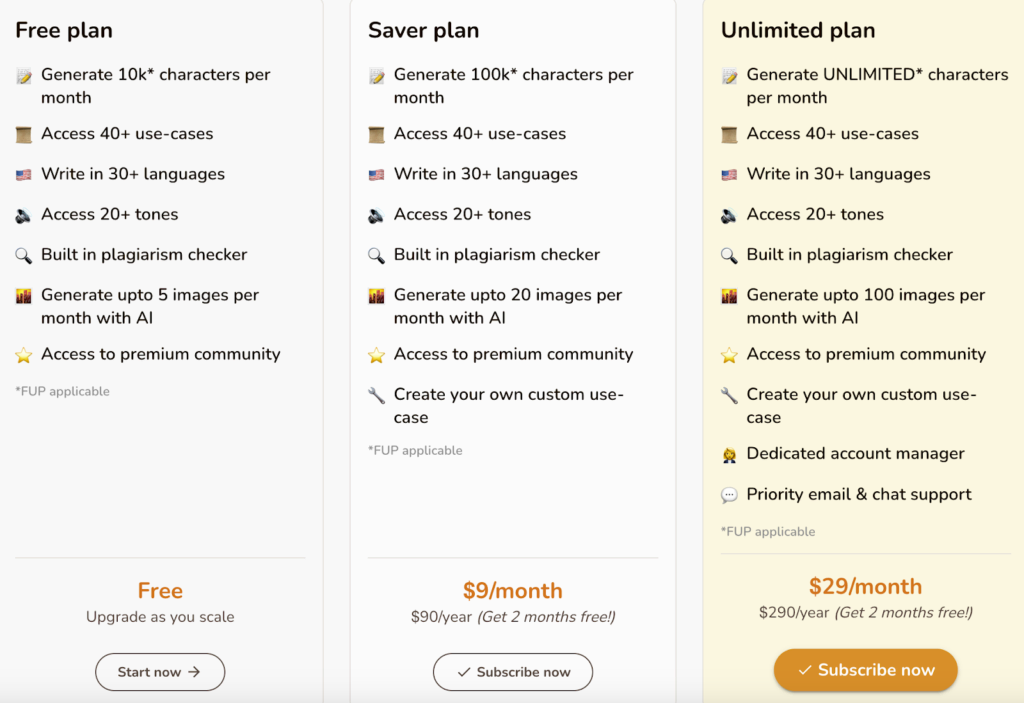Click the Unlimited plan heading

pyautogui.click(x=798, y=30)
